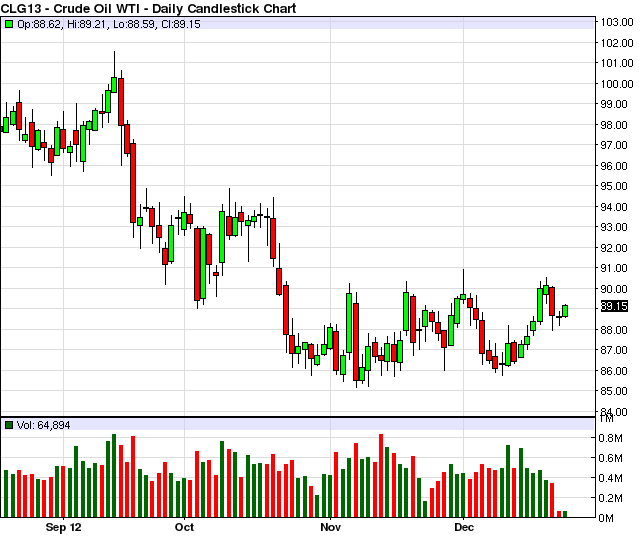Click the 100.00 price axis label
640x536 pixels.
[617, 84]
